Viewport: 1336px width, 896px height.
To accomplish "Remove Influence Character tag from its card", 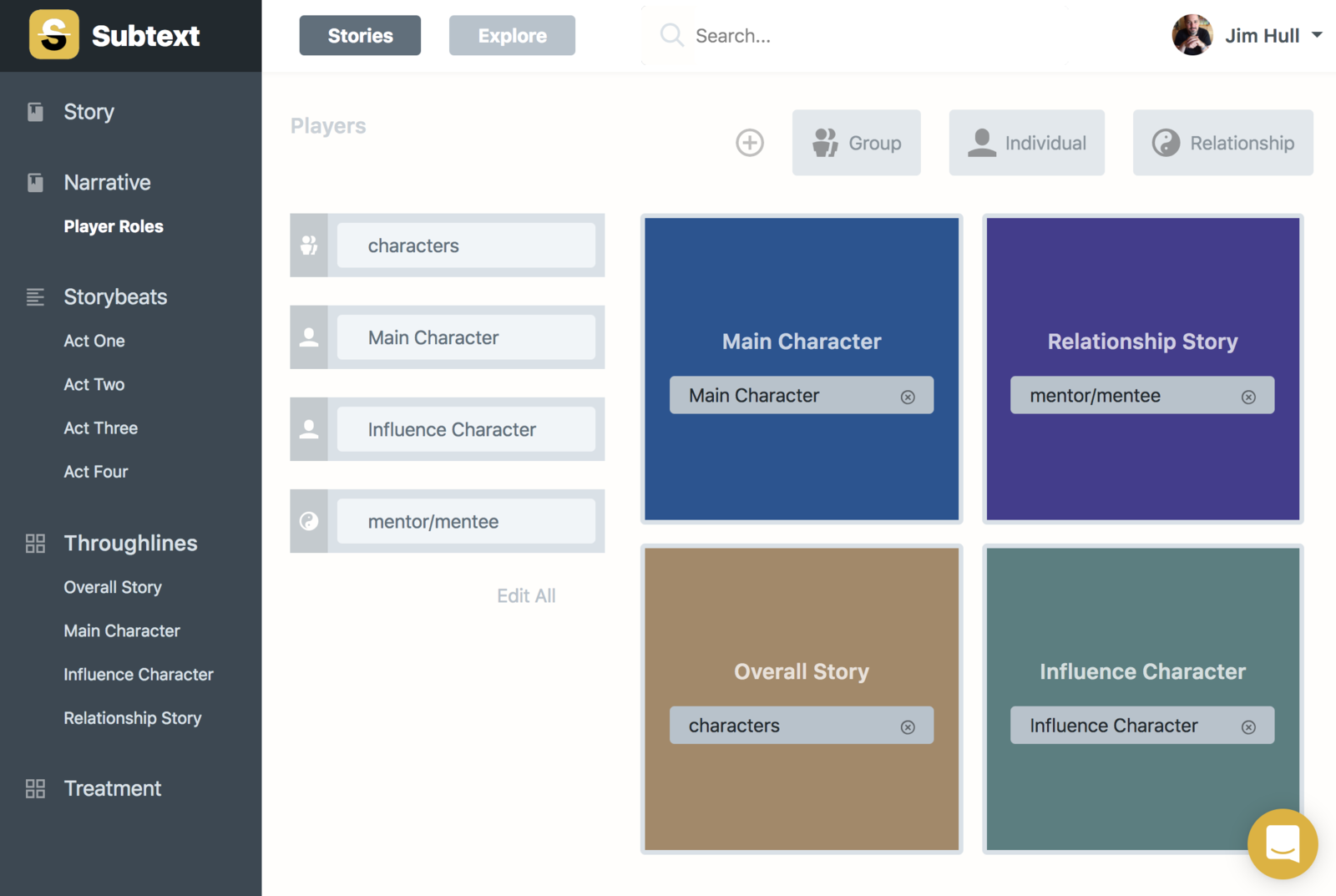I will point(1248,727).
